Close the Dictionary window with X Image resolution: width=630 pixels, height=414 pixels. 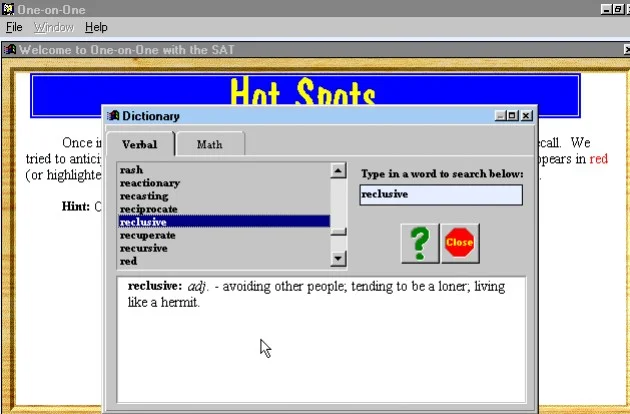tap(527, 116)
